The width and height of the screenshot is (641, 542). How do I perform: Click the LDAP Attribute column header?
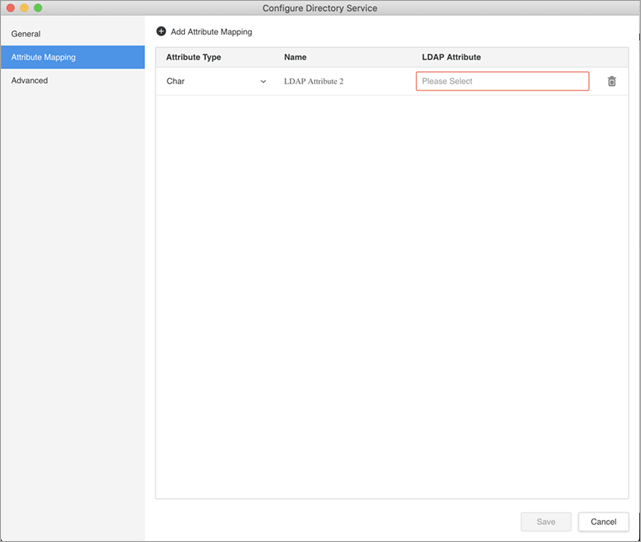451,57
